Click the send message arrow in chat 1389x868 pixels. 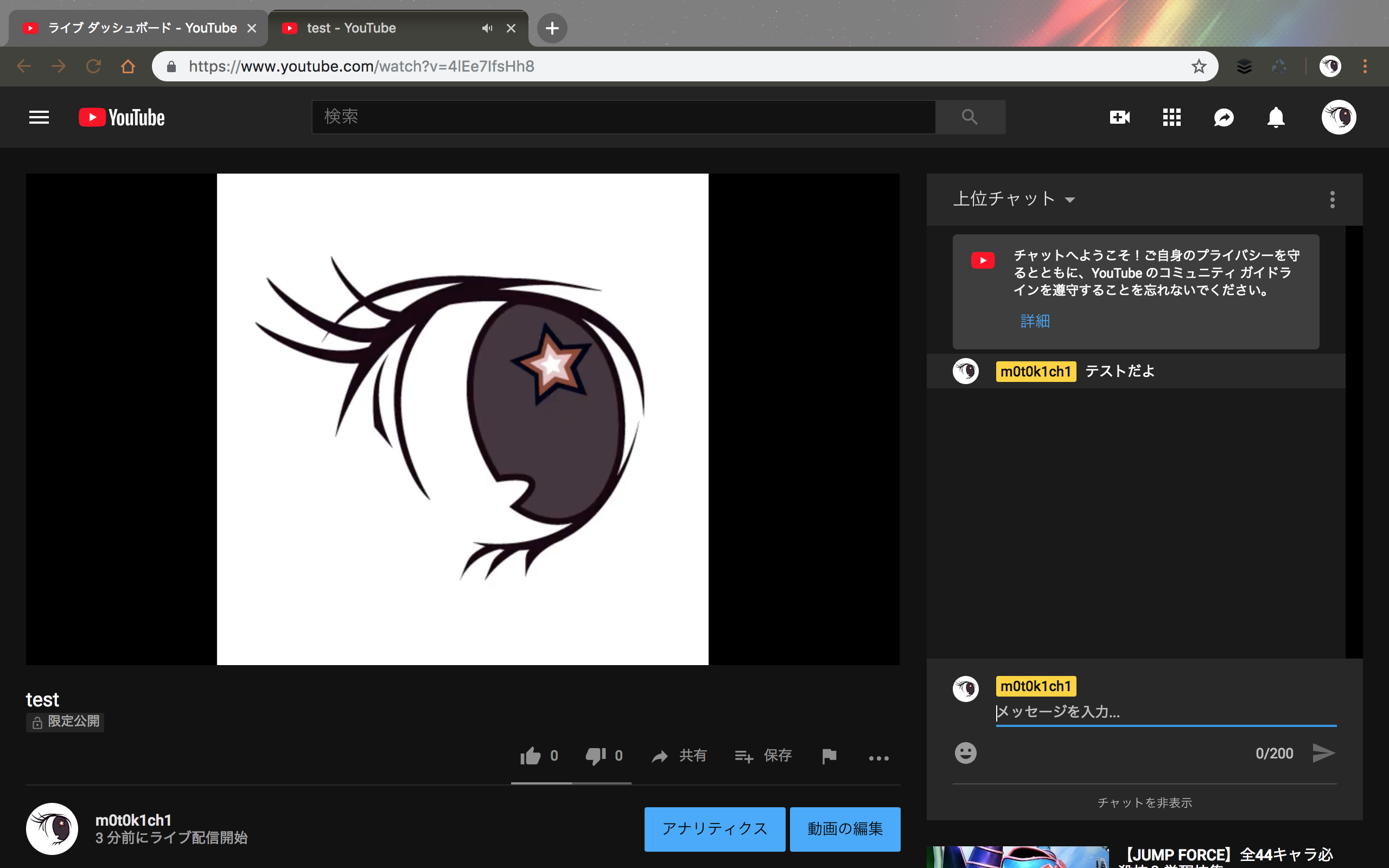coord(1323,753)
